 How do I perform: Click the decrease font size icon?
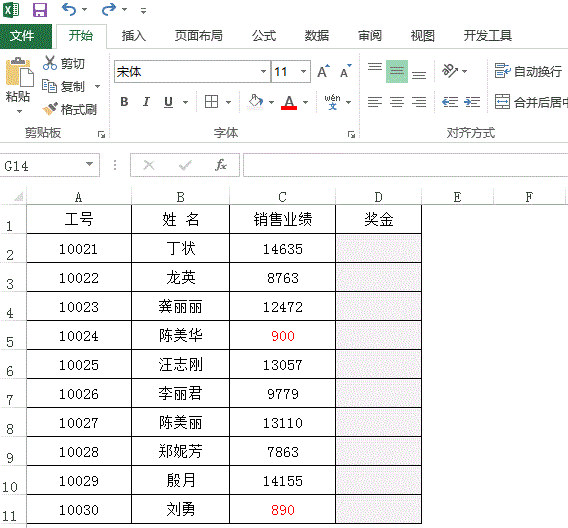(x=346, y=71)
